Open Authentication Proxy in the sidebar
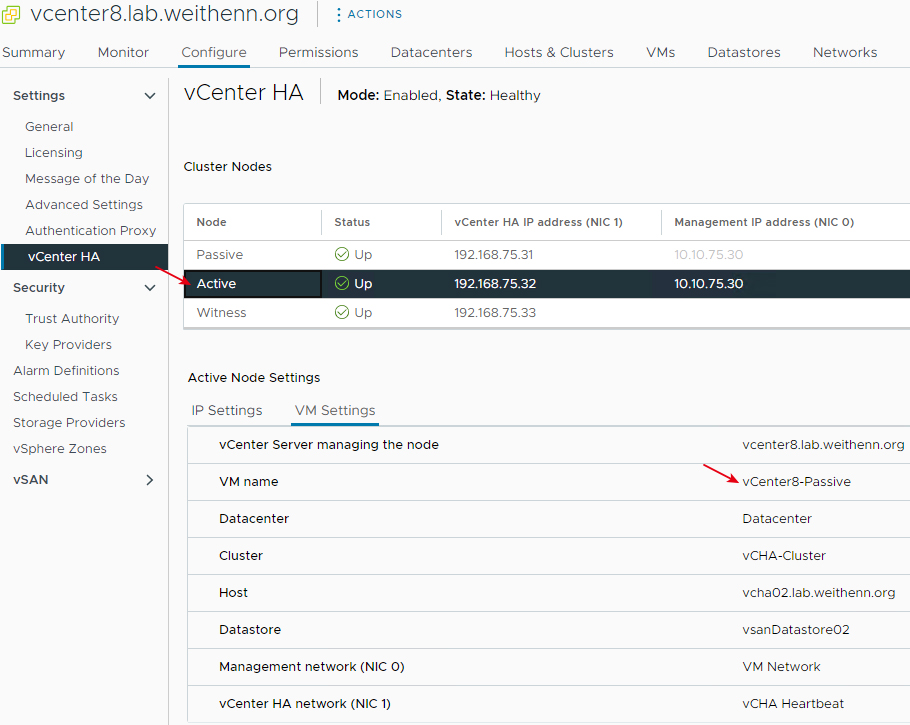Image resolution: width=910 pixels, height=725 pixels. pos(91,231)
